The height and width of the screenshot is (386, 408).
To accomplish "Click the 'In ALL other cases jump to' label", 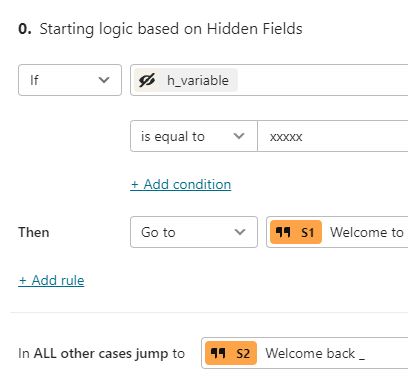I will [x=101, y=353].
